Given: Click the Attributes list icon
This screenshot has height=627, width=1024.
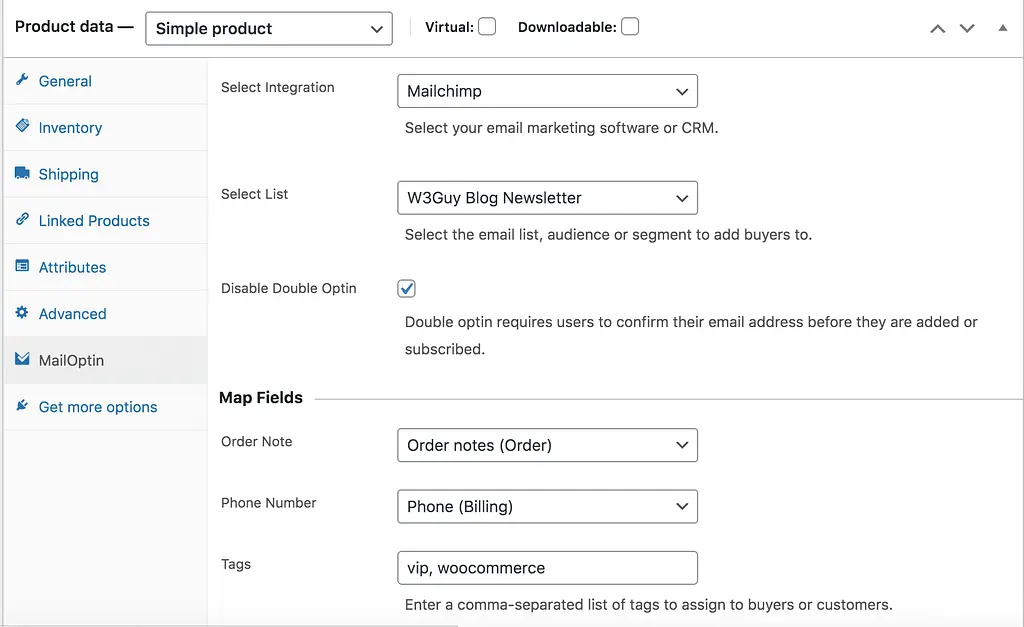Looking at the screenshot, I should click(22, 266).
